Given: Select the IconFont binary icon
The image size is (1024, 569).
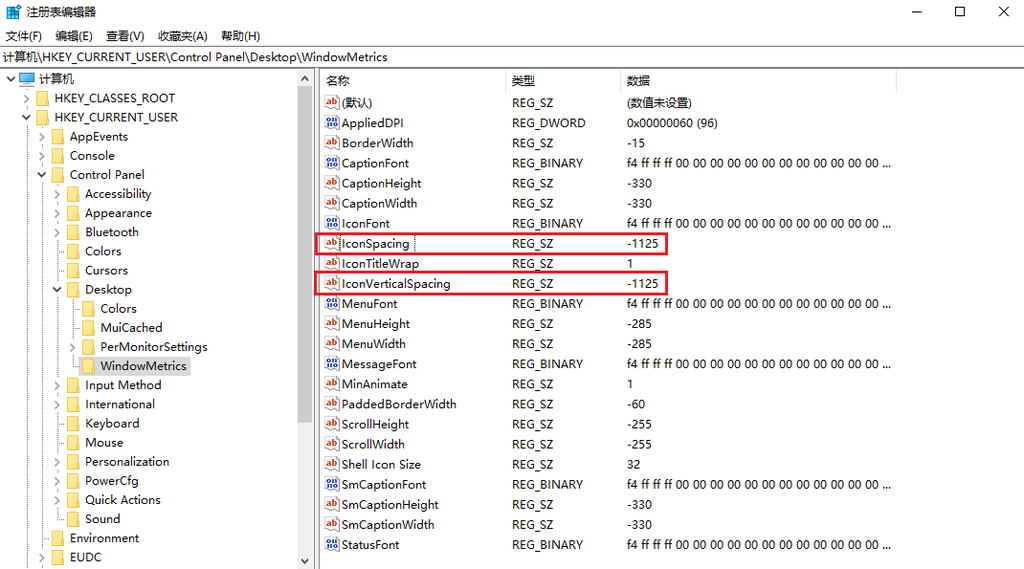Looking at the screenshot, I should pyautogui.click(x=332, y=223).
